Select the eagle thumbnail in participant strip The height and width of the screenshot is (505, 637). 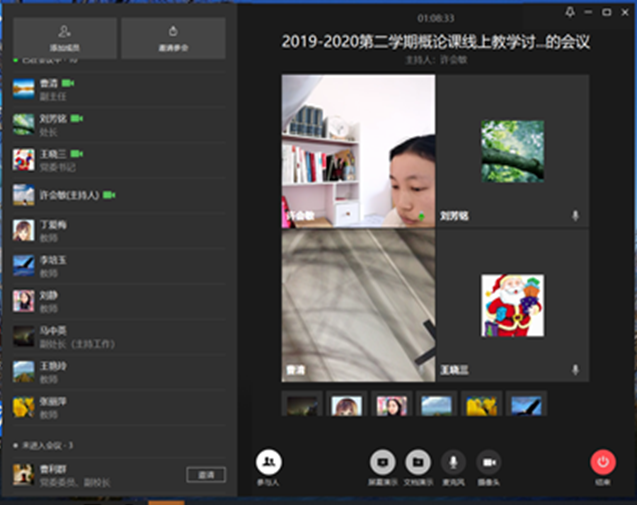pos(526,405)
